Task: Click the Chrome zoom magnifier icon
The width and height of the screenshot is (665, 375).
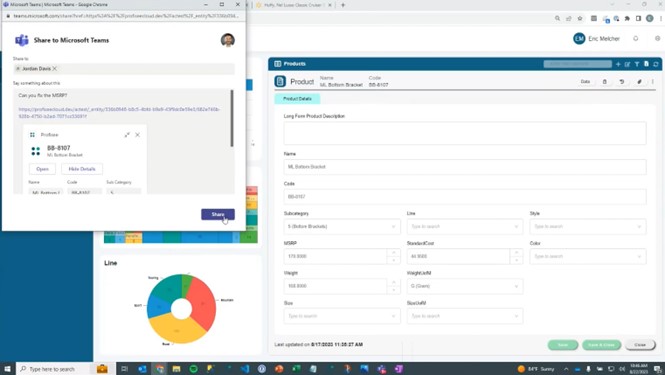Action: 557,18
